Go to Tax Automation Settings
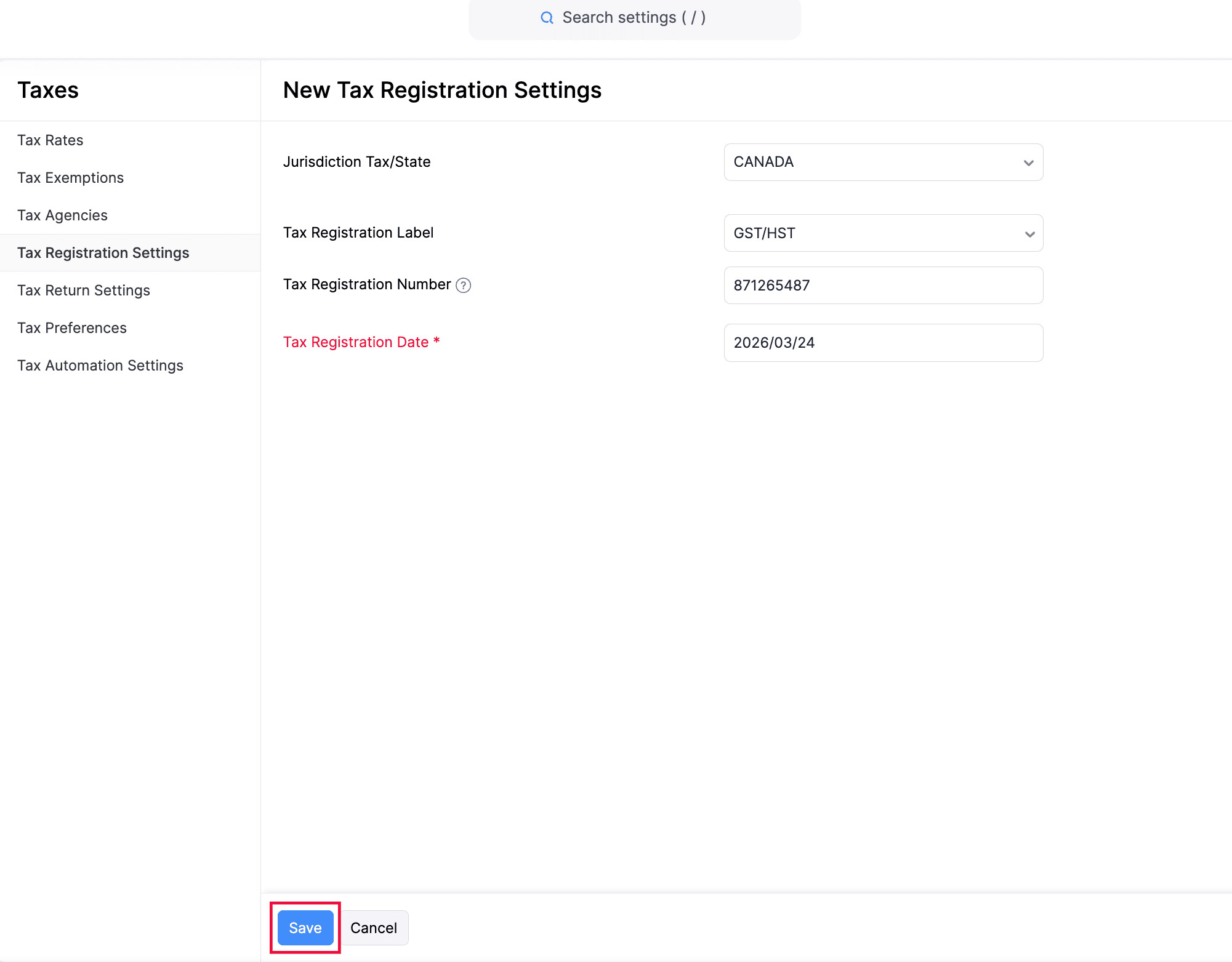 (x=100, y=366)
